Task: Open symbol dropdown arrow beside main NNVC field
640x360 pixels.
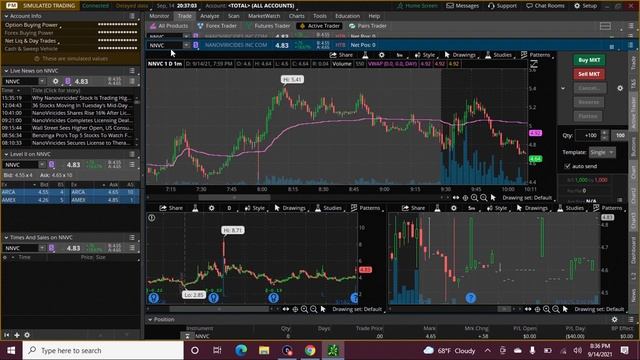Action: (x=186, y=45)
